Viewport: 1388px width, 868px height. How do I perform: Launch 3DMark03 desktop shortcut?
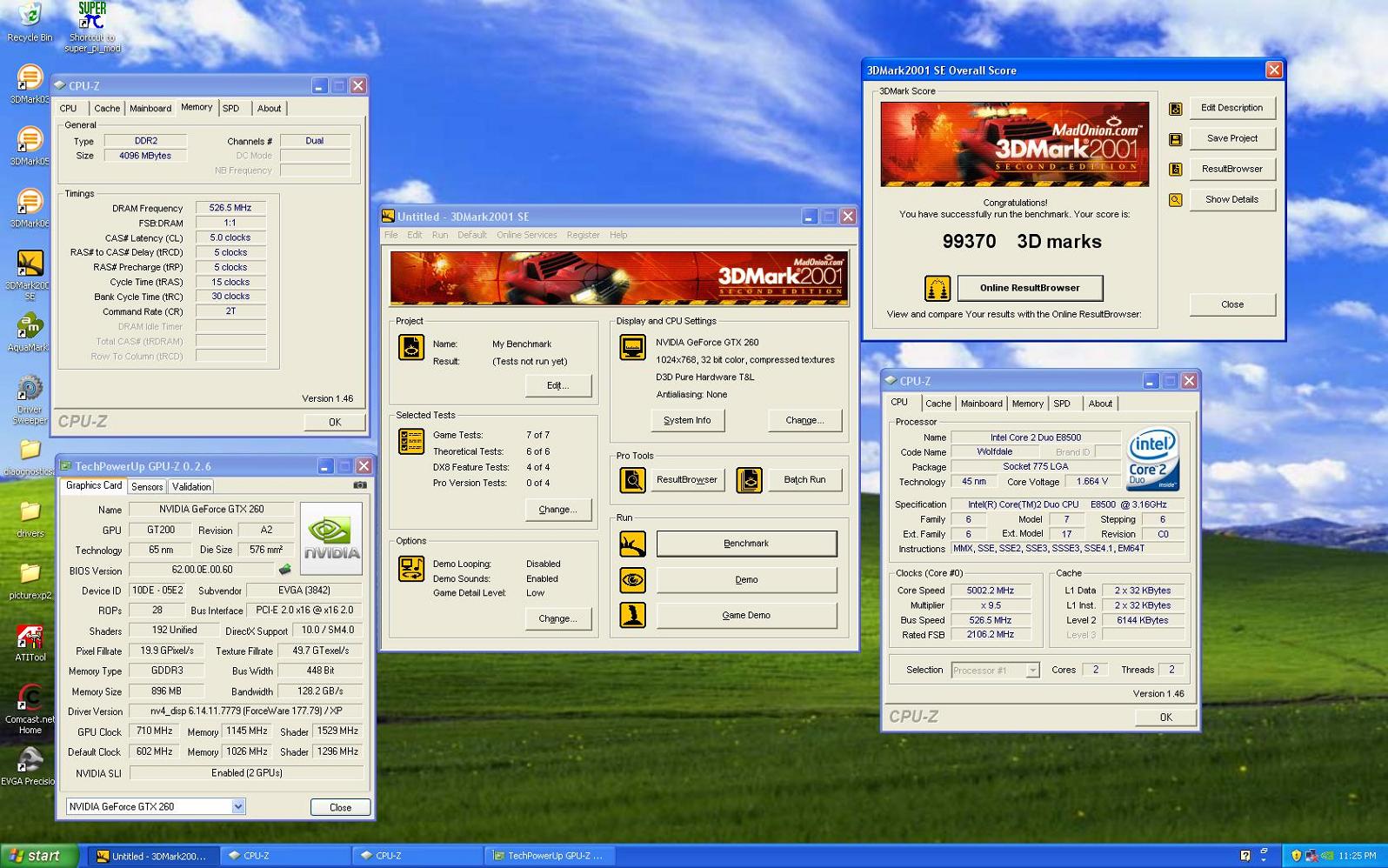click(29, 84)
